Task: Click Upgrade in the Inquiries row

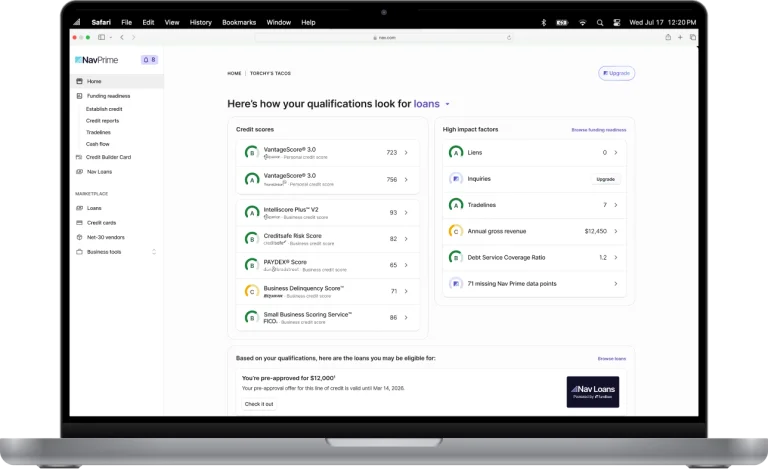Action: (605, 179)
